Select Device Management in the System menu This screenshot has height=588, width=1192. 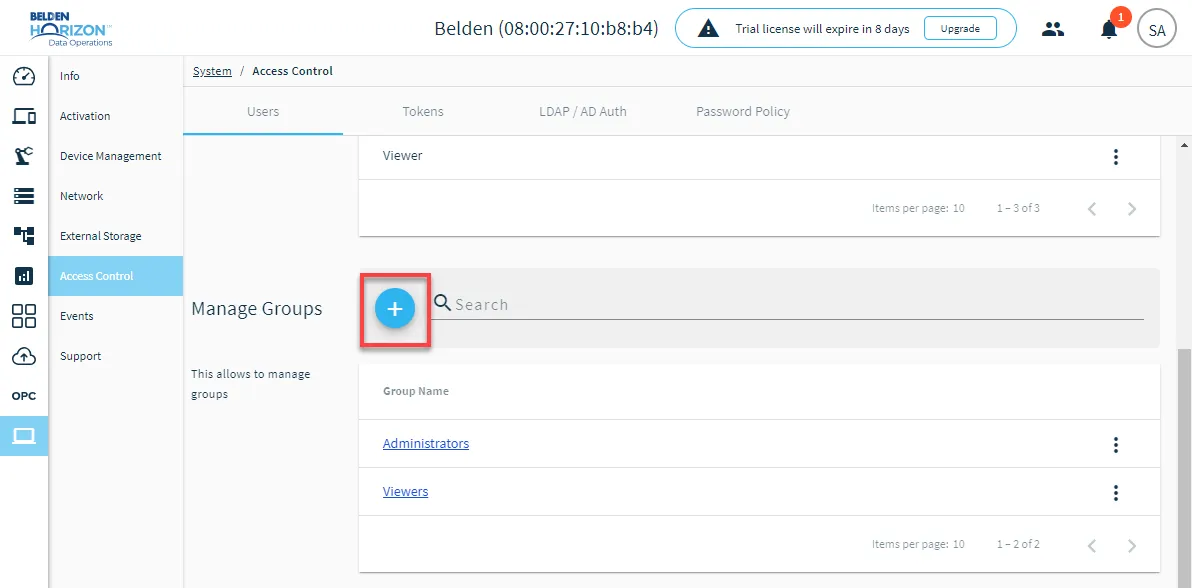pyautogui.click(x=116, y=156)
